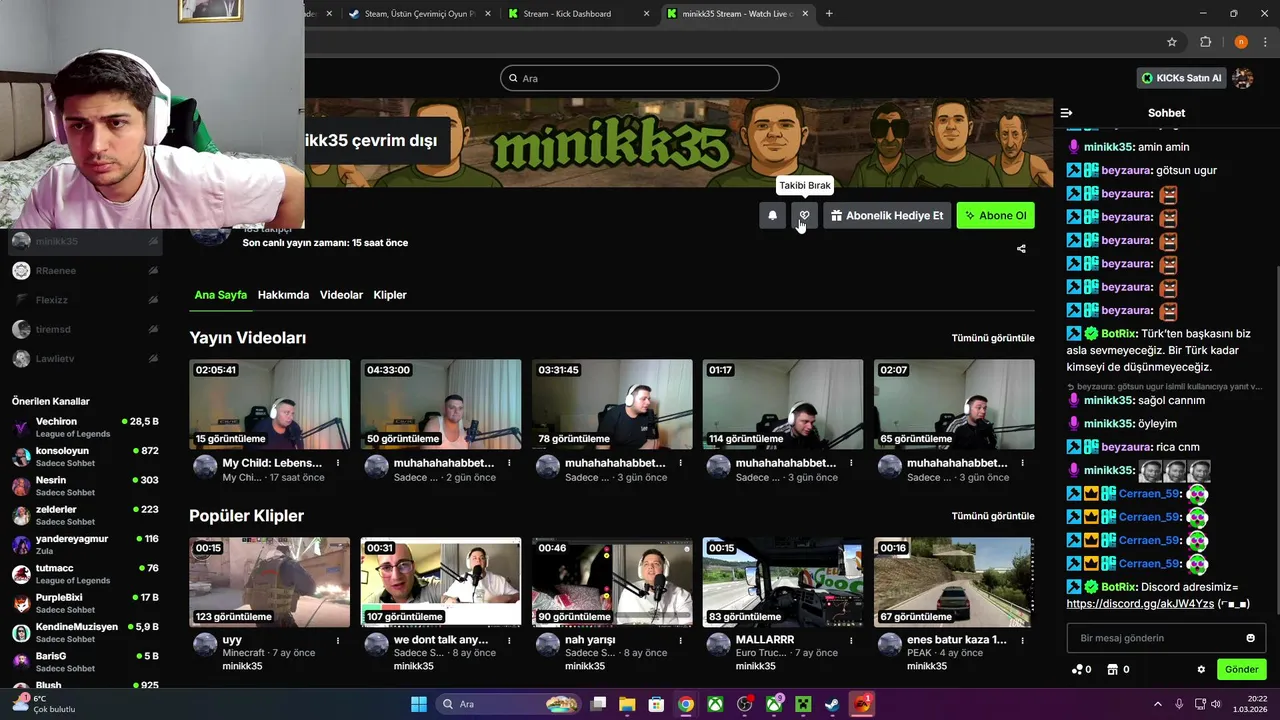1280x720 pixels.
Task: Open chat settings gear icon
Action: coord(1201,669)
